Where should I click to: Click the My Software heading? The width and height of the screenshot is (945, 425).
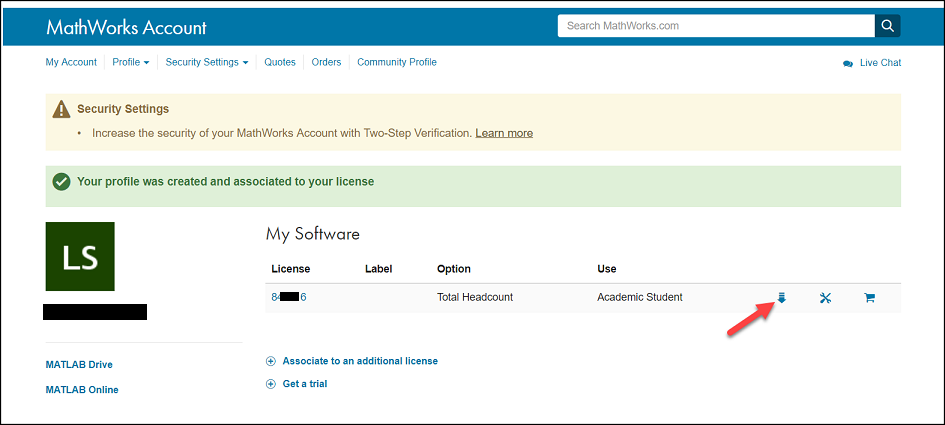pos(313,234)
